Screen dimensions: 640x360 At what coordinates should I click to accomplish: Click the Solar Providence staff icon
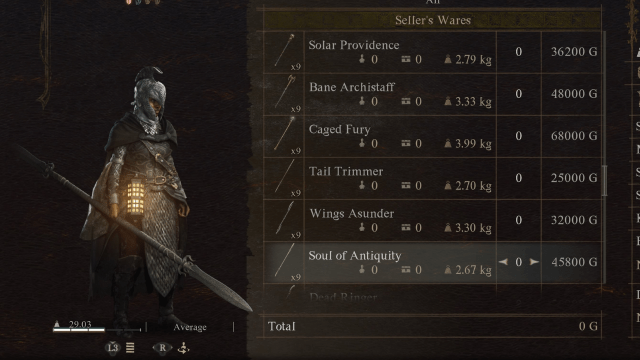[284, 52]
